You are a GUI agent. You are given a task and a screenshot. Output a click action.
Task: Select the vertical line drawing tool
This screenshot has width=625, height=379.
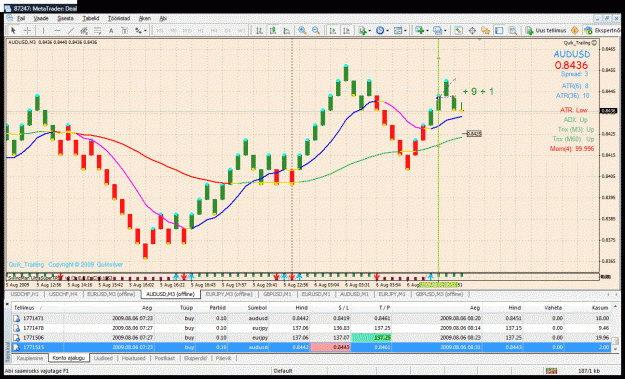tap(43, 30)
